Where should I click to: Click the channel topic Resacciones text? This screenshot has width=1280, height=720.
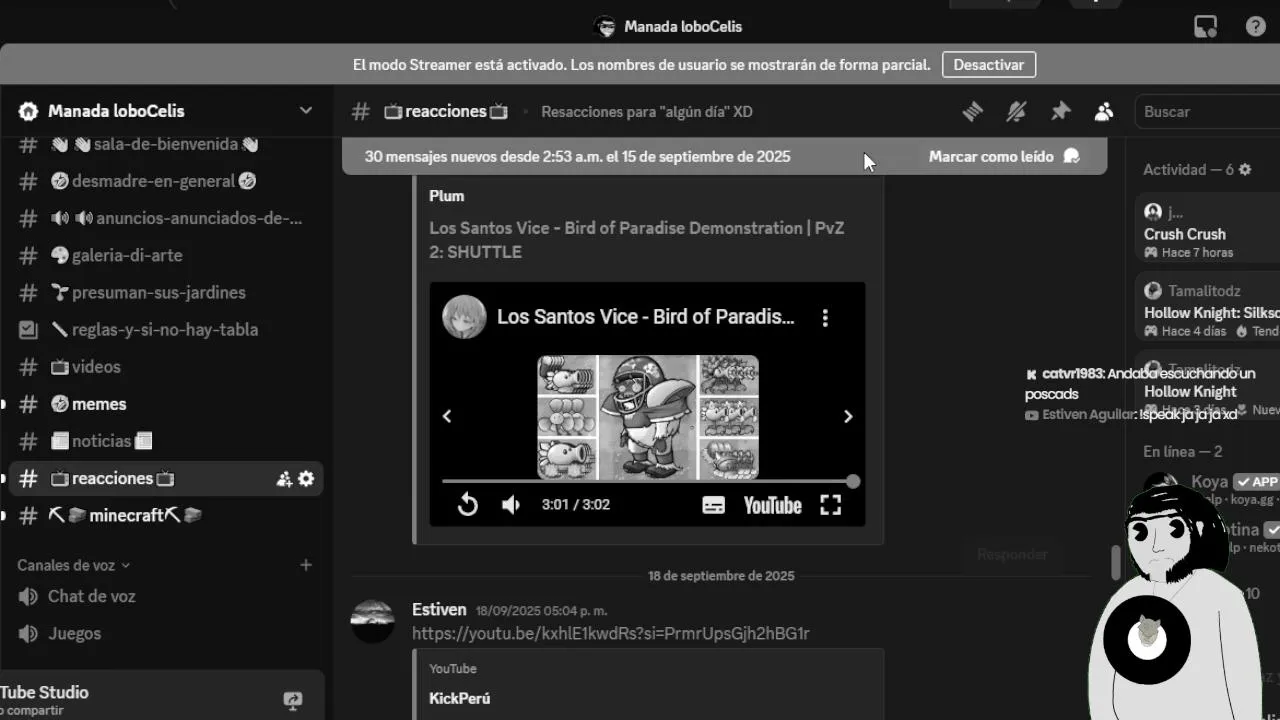point(647,112)
